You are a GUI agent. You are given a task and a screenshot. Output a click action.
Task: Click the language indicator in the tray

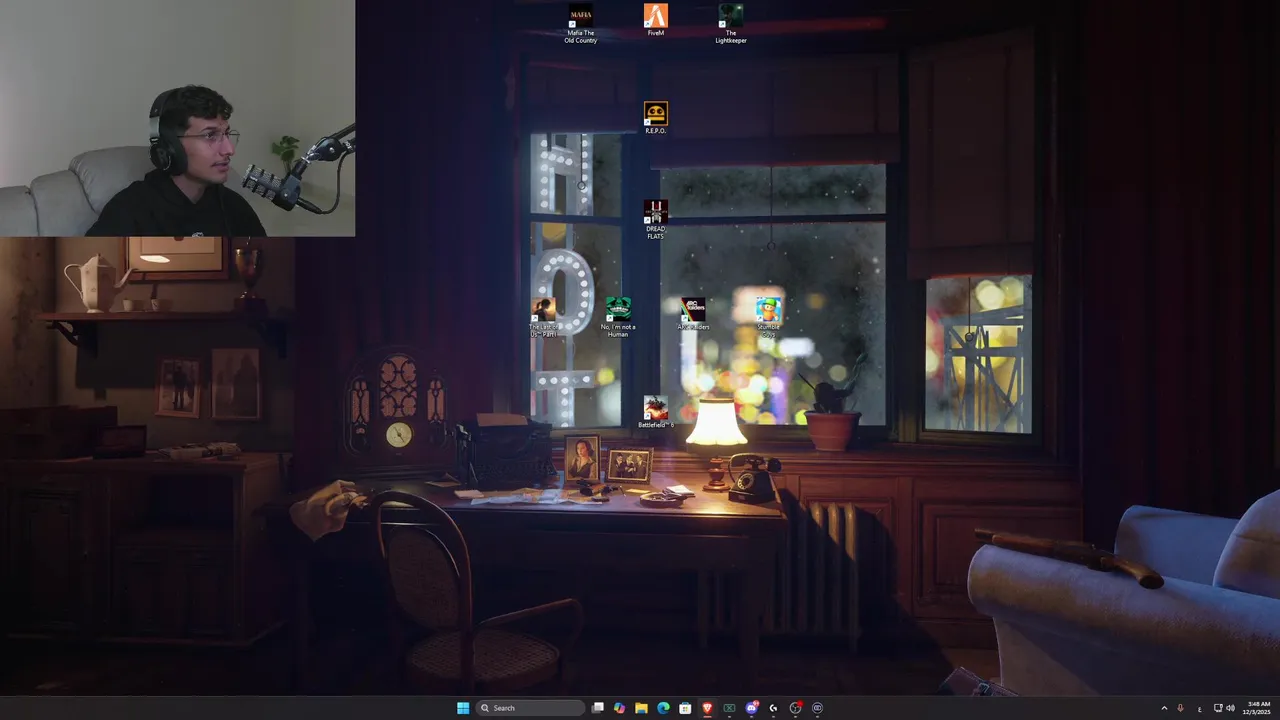click(x=1199, y=709)
